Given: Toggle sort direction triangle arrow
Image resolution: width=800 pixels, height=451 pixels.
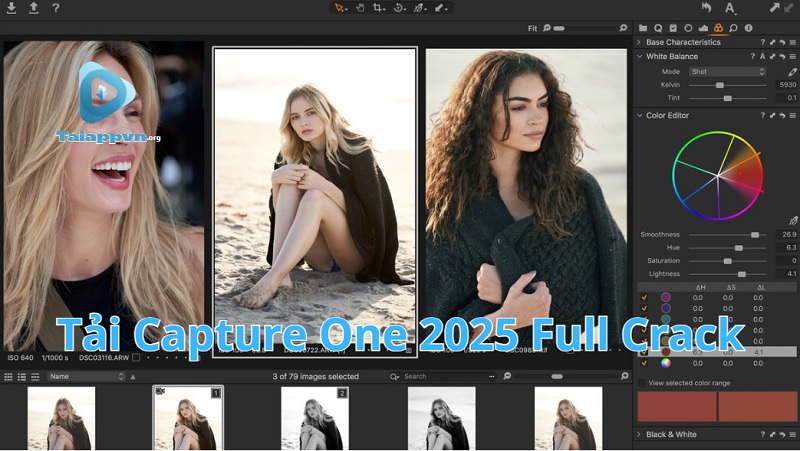Looking at the screenshot, I should [133, 377].
